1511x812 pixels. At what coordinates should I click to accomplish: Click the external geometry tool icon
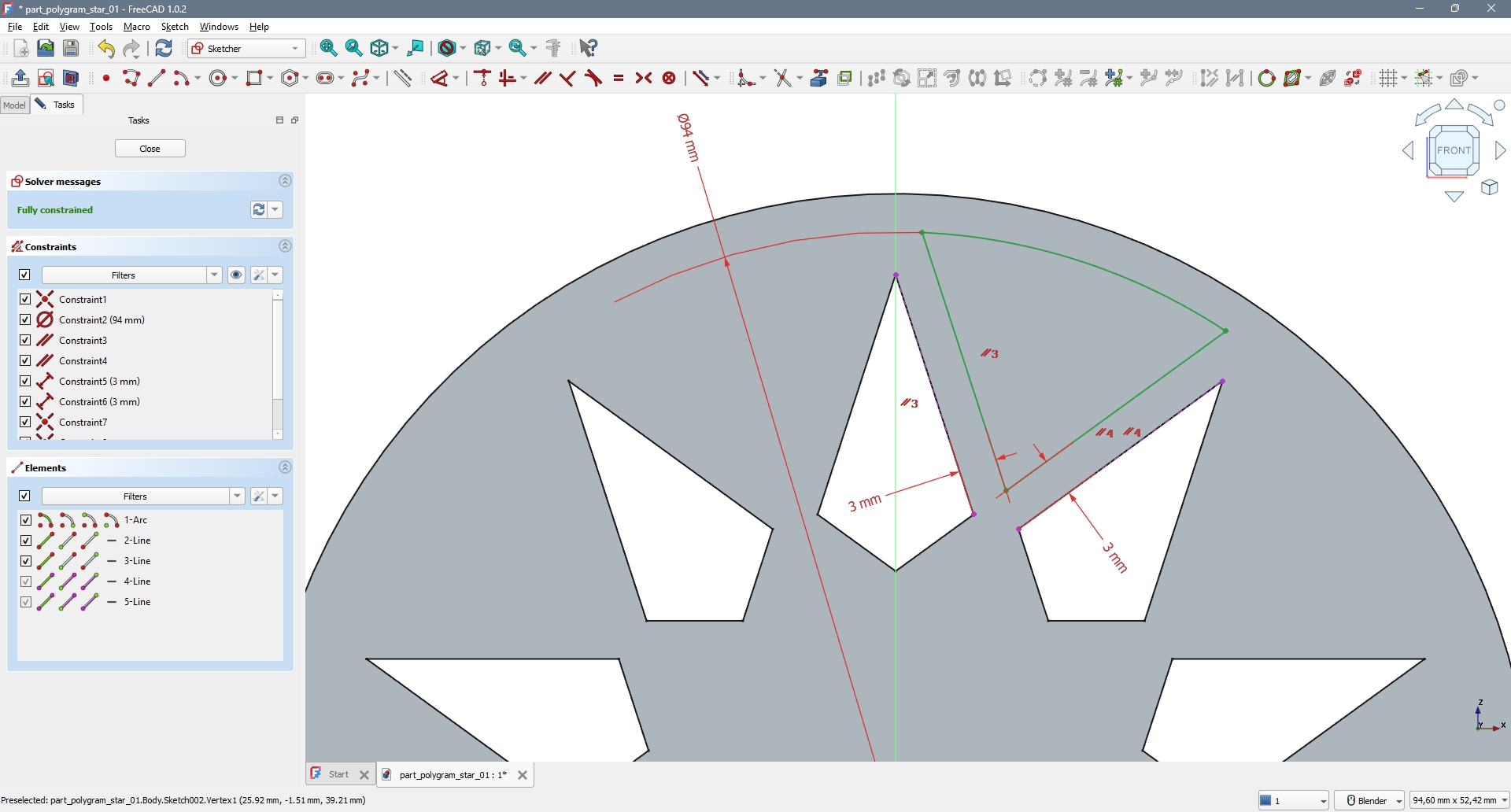[x=819, y=78]
